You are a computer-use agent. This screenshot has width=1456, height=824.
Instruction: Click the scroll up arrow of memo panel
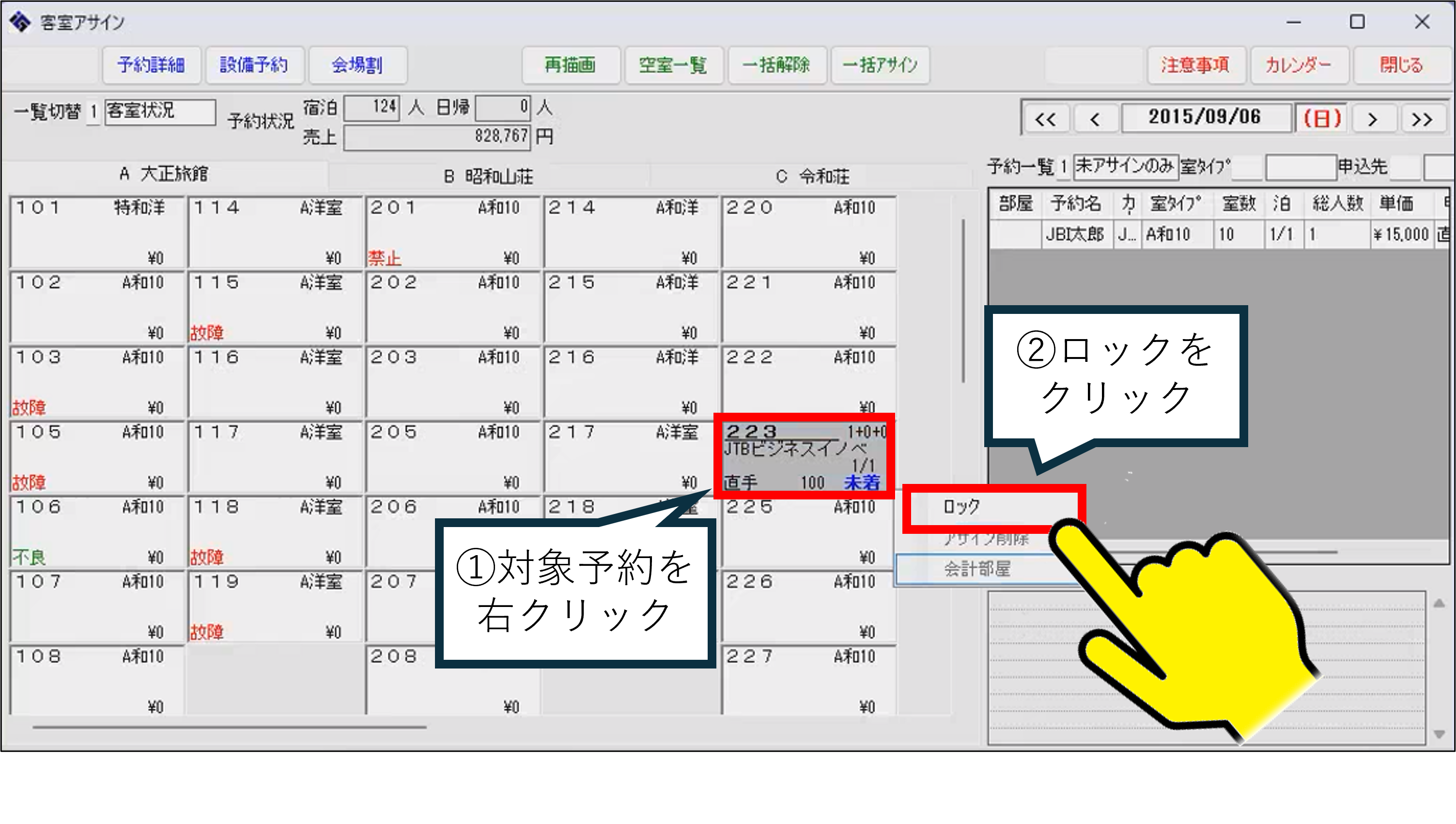coord(1439,604)
